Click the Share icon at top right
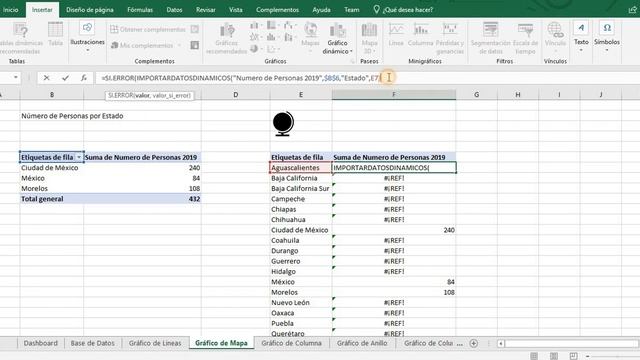The height and width of the screenshot is (360, 640). click(x=632, y=9)
